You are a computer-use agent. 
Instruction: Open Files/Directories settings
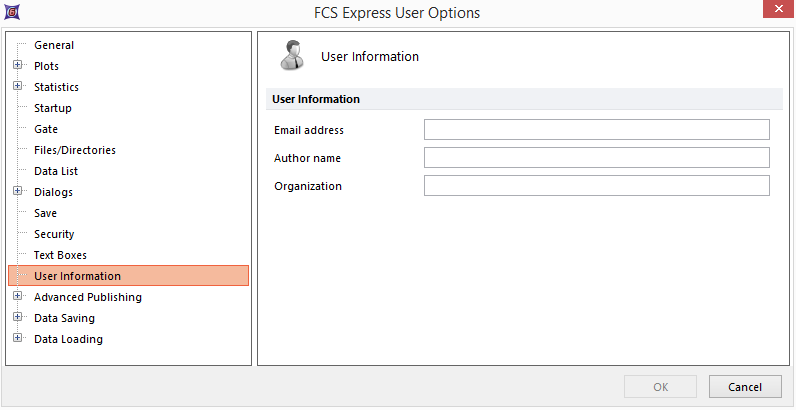pos(75,150)
